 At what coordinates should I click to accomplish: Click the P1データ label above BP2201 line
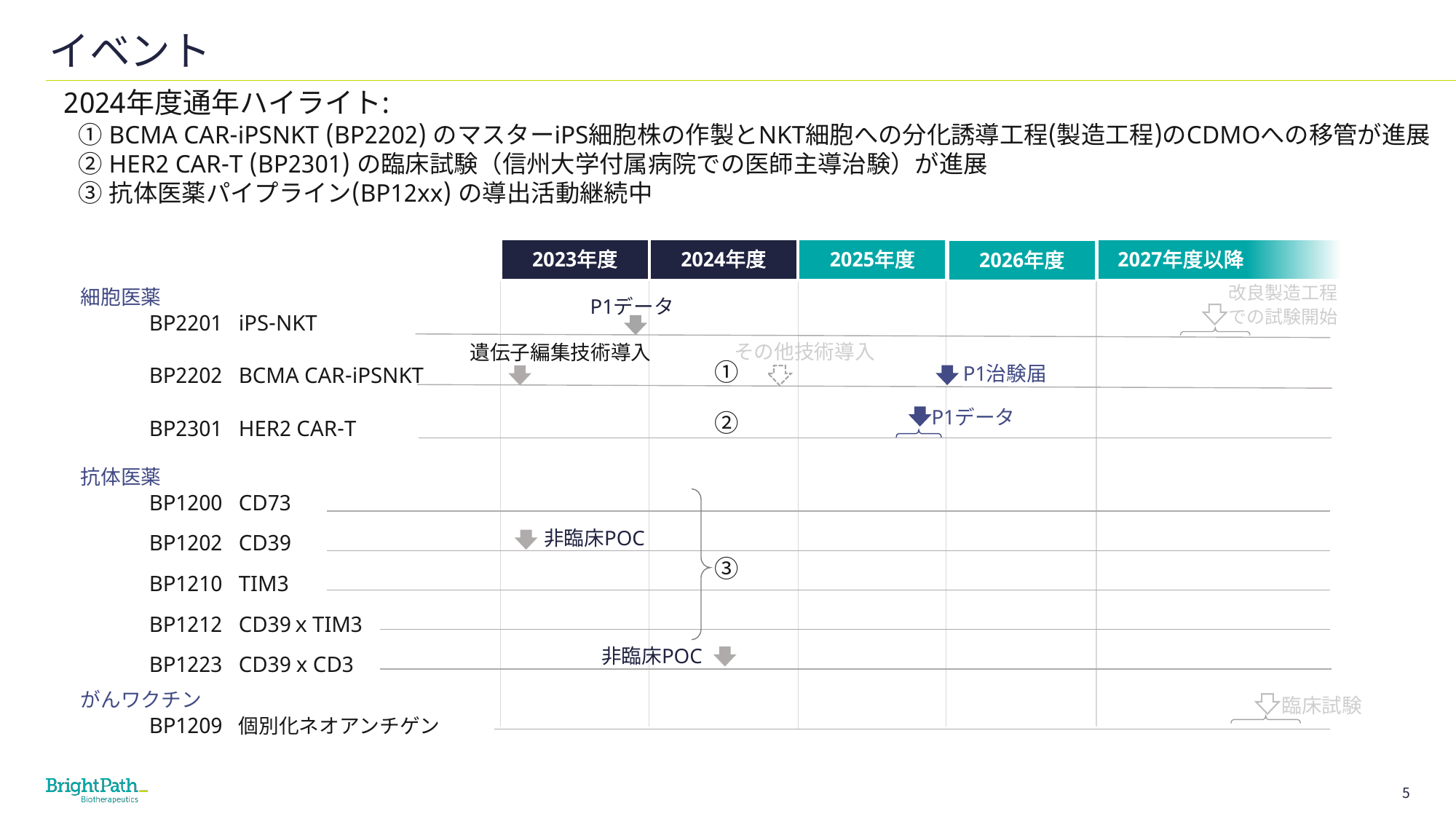click(631, 306)
